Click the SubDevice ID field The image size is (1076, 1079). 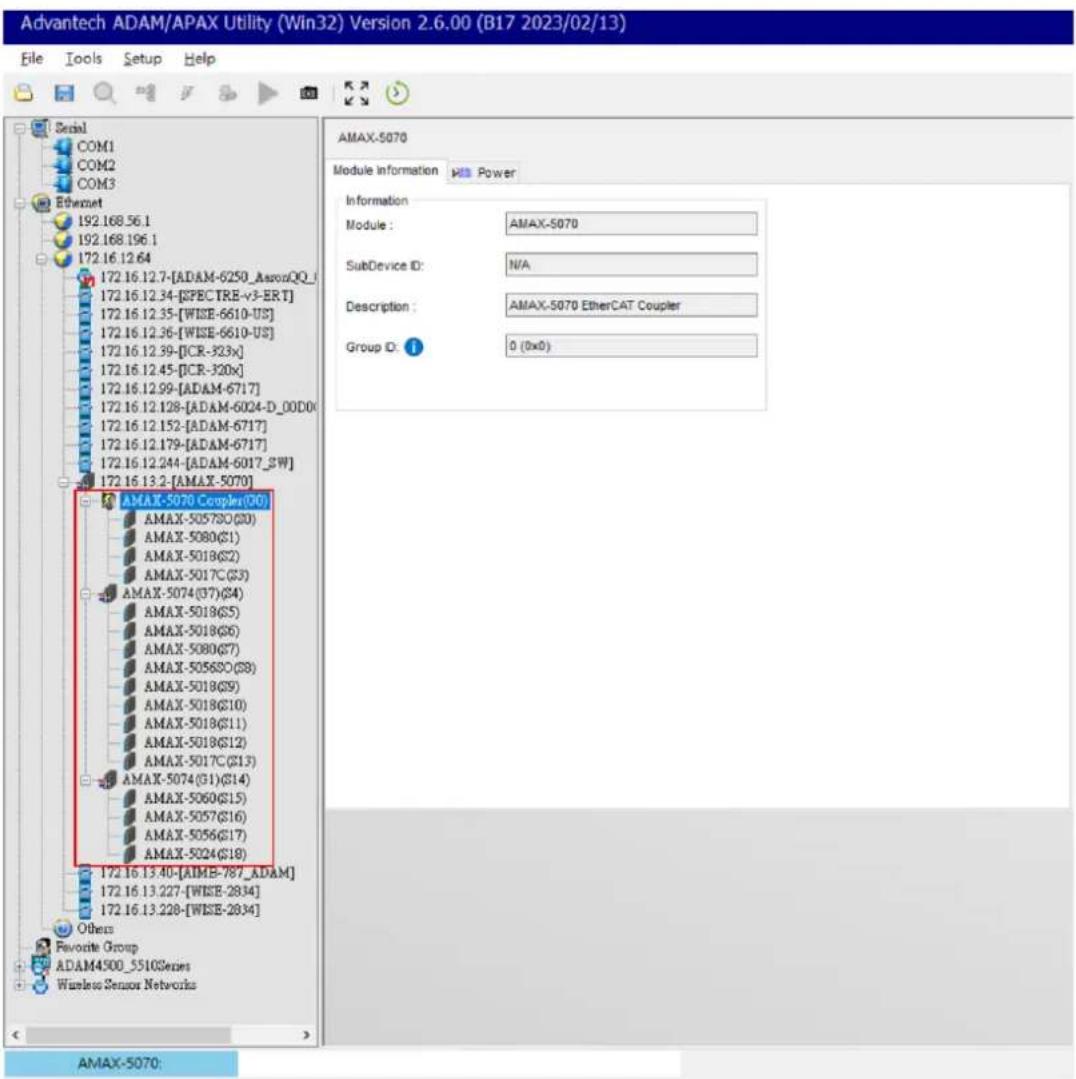click(x=631, y=264)
